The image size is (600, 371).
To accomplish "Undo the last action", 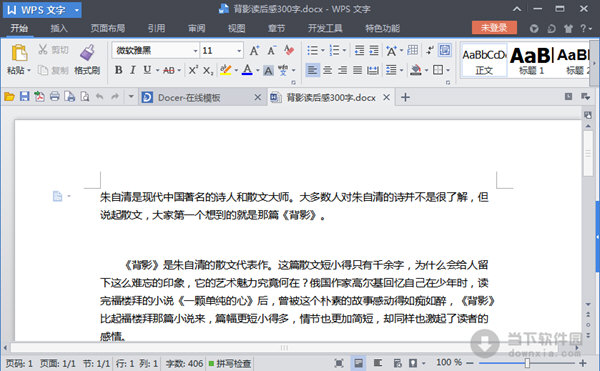I will (99, 97).
